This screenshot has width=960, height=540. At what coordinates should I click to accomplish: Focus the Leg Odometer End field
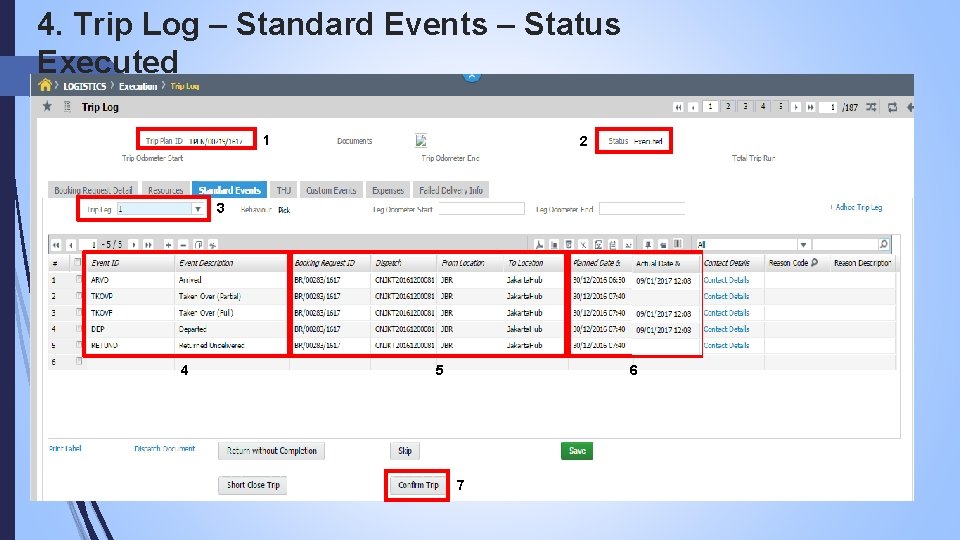[642, 209]
